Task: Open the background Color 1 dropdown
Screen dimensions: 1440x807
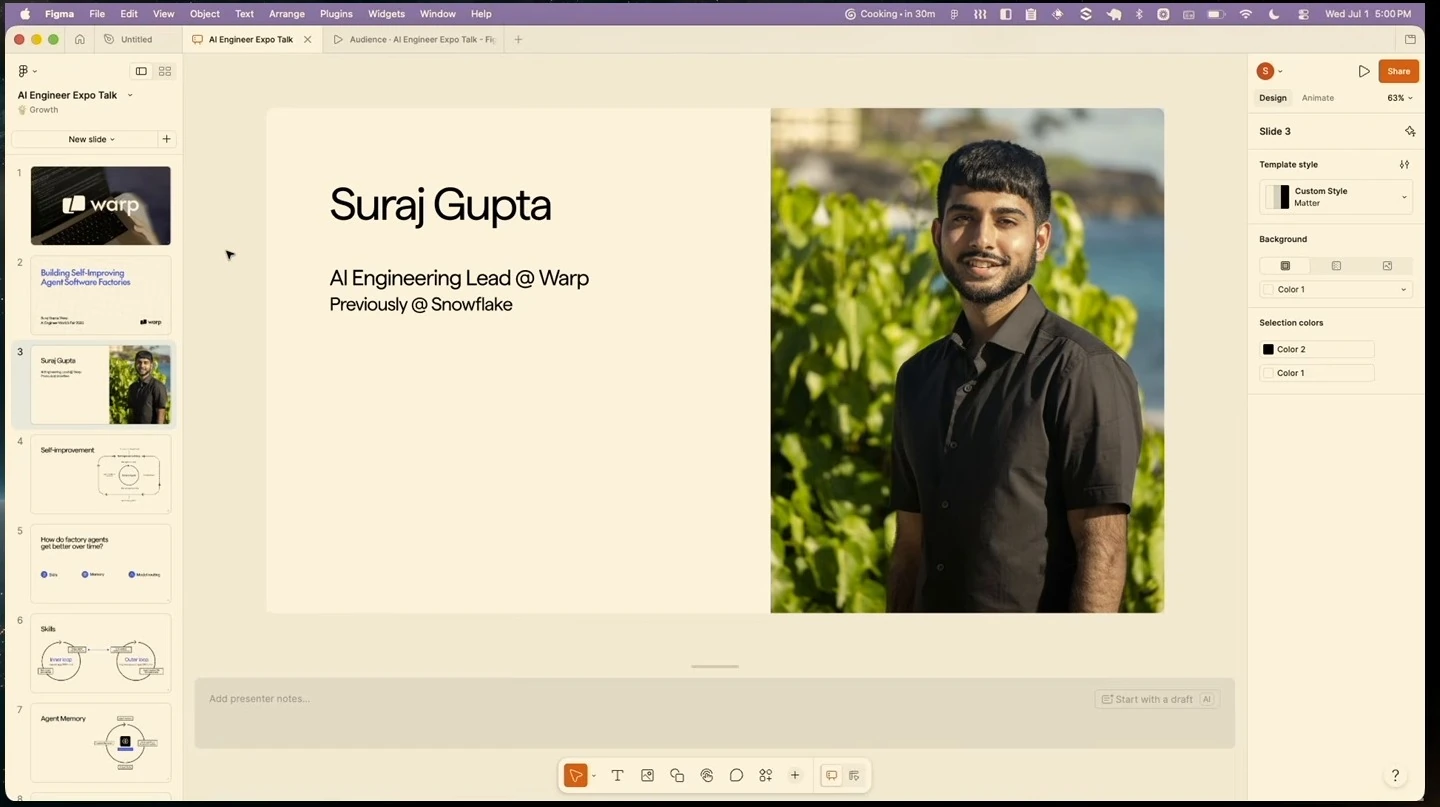Action: point(1336,289)
